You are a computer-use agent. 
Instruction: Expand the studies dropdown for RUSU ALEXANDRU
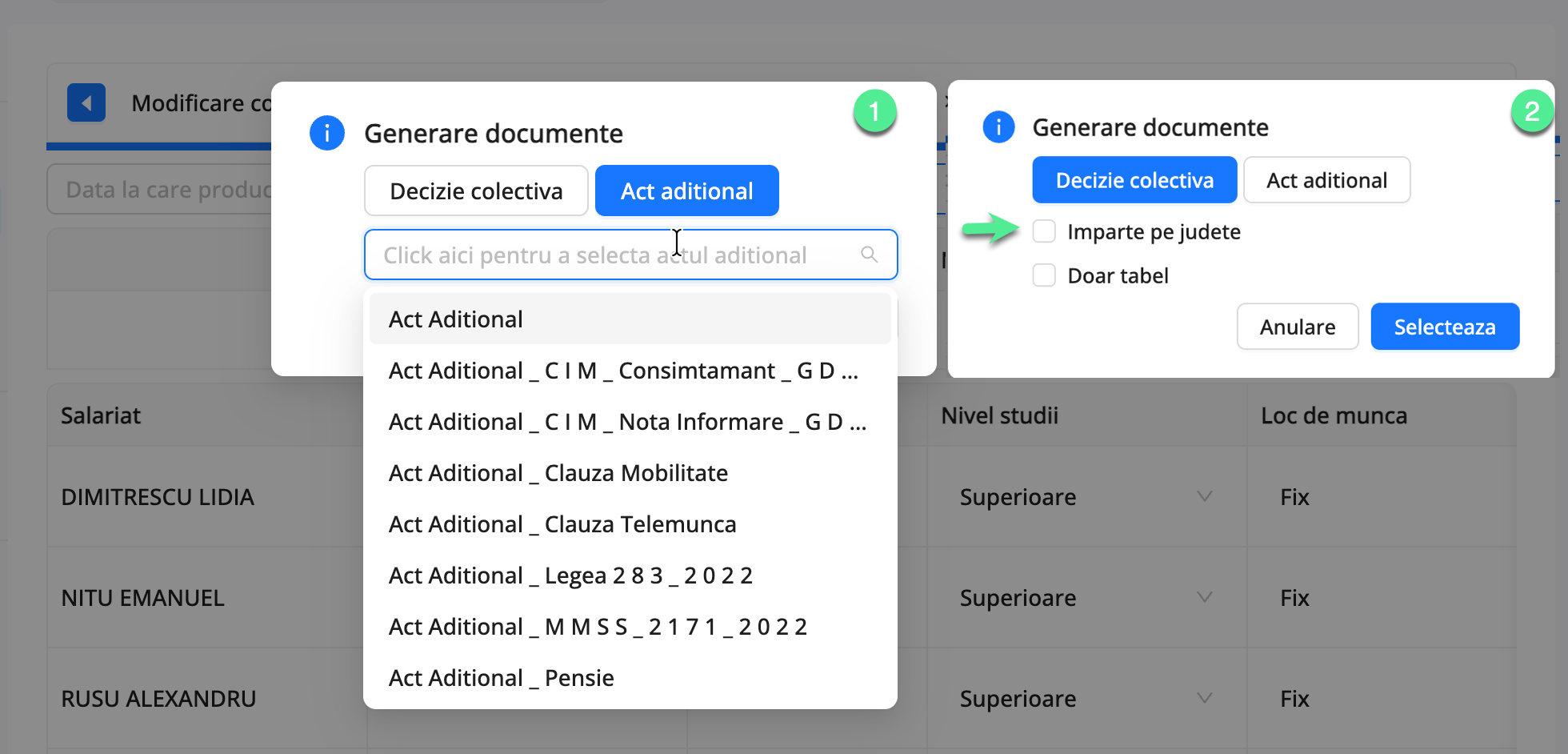click(1205, 698)
